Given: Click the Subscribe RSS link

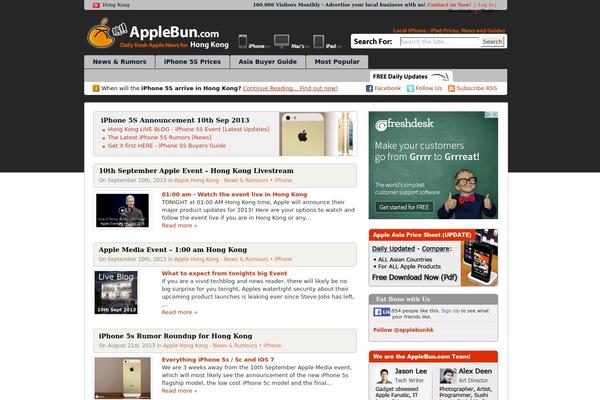Looking at the screenshot, I should (x=477, y=88).
